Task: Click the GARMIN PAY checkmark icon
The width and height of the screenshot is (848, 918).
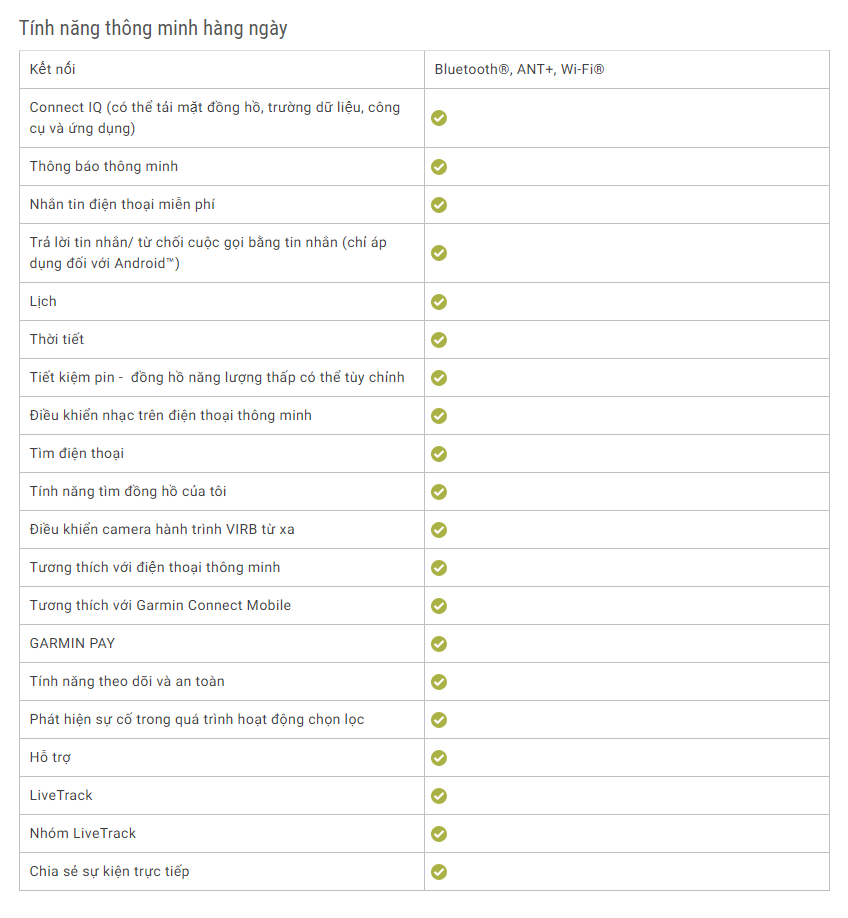Action: [439, 644]
